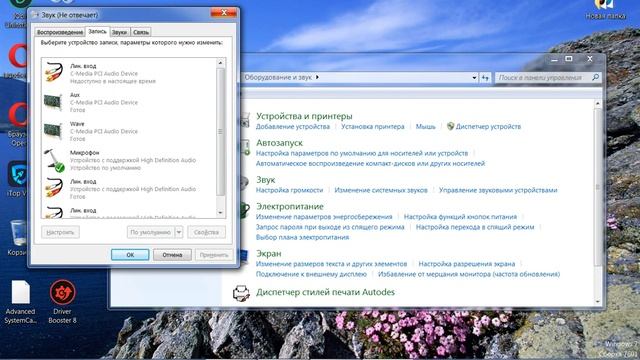Open Настройка функций кнопок питания link
This screenshot has height=360, width=640.
[x=460, y=217]
